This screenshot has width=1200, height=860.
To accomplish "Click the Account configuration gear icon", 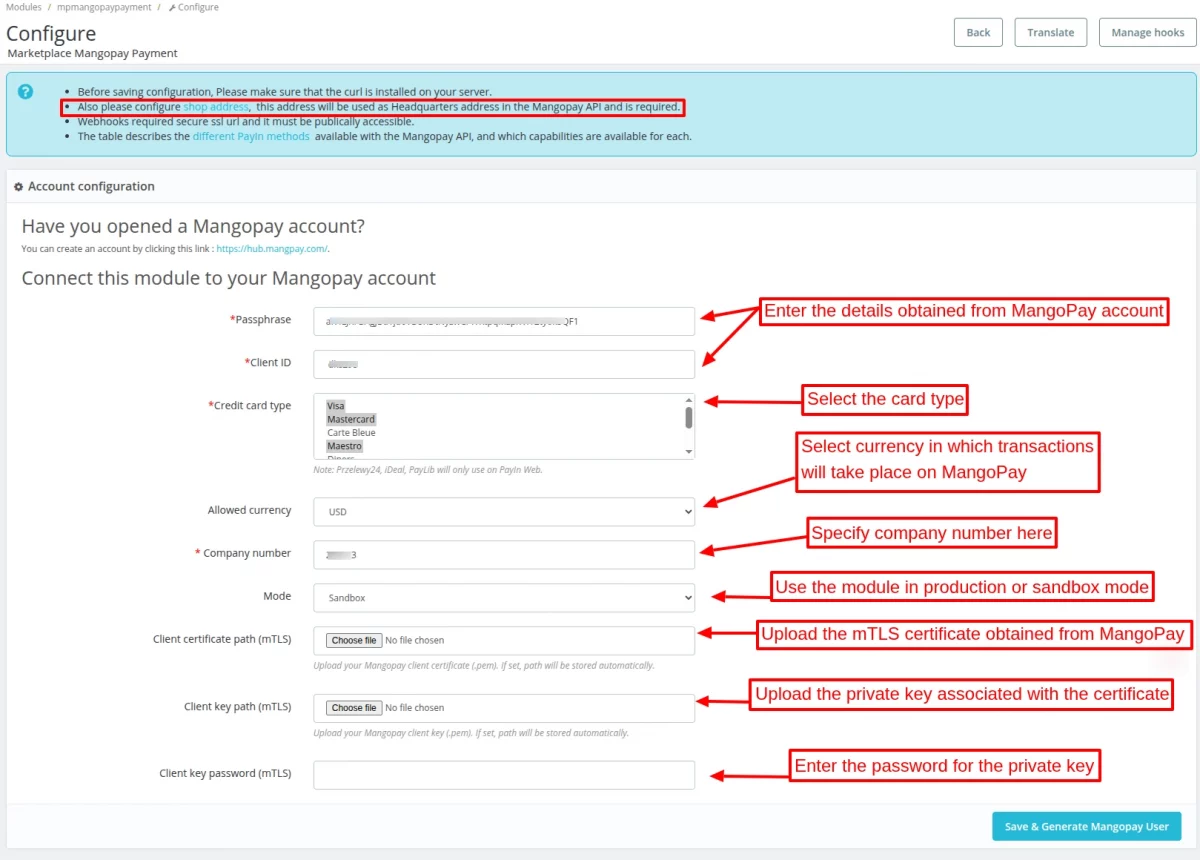I will (x=18, y=187).
